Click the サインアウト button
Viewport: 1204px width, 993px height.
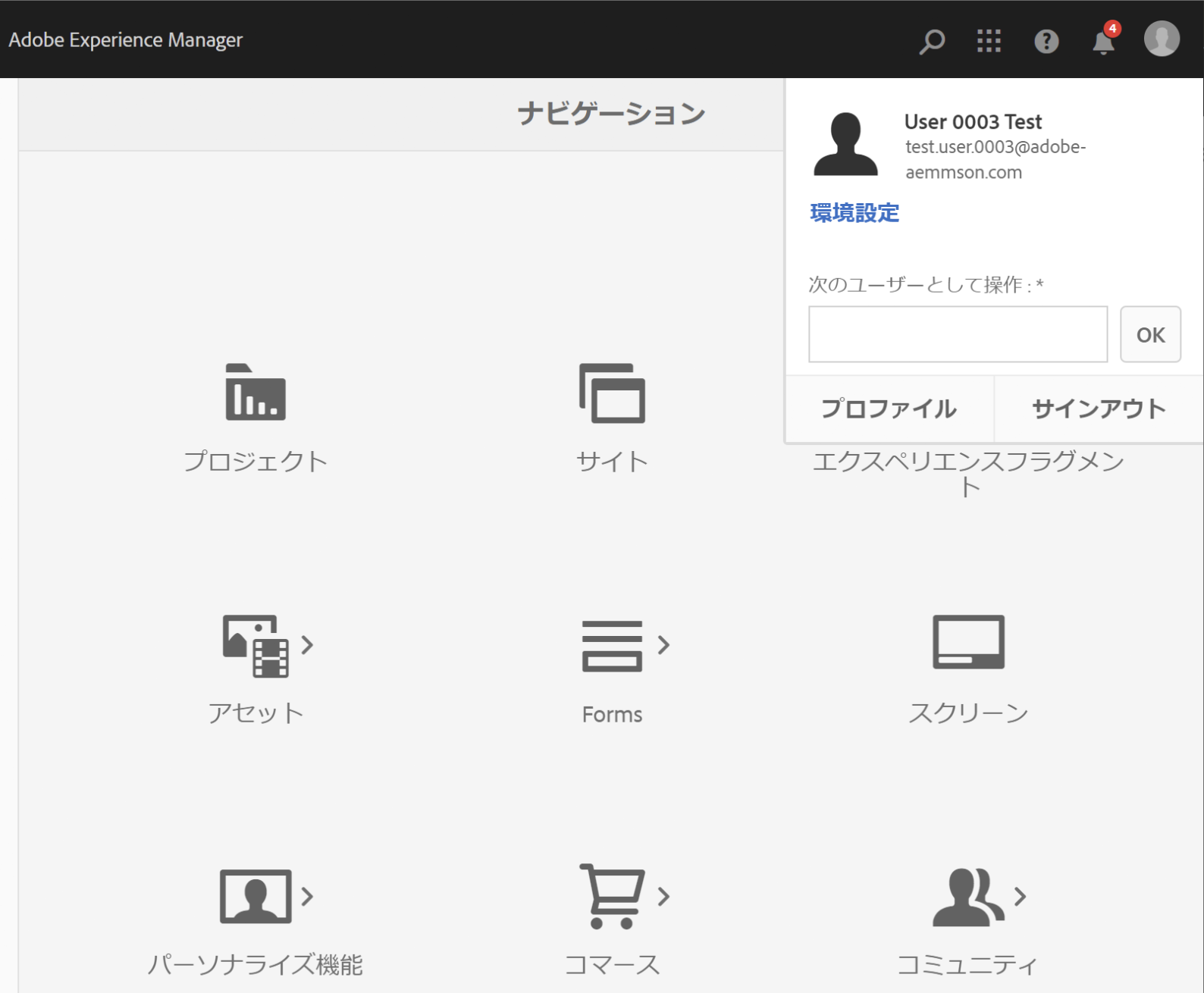coord(1099,409)
